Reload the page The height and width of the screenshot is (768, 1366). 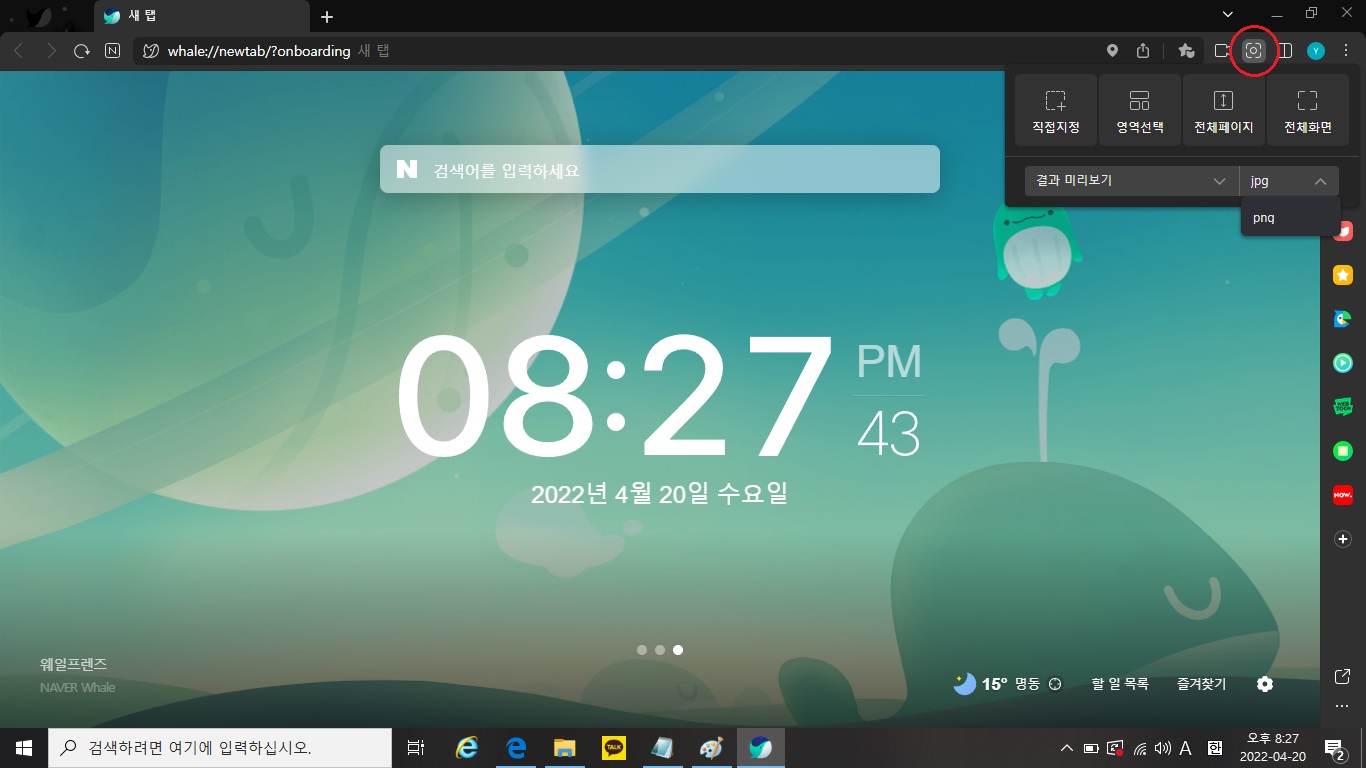tap(82, 51)
